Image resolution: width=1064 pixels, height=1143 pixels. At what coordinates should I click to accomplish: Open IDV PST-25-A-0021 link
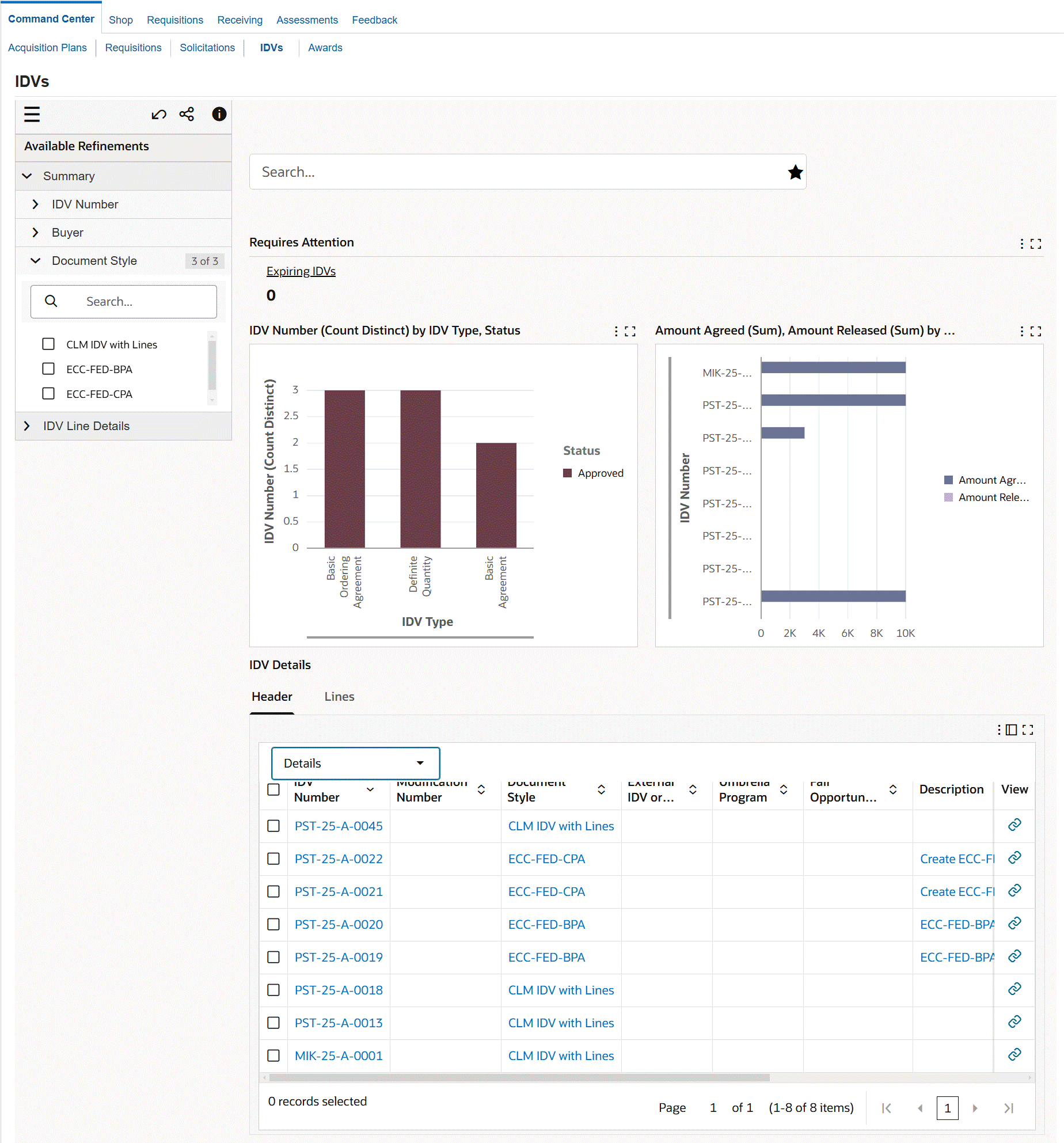point(339,891)
